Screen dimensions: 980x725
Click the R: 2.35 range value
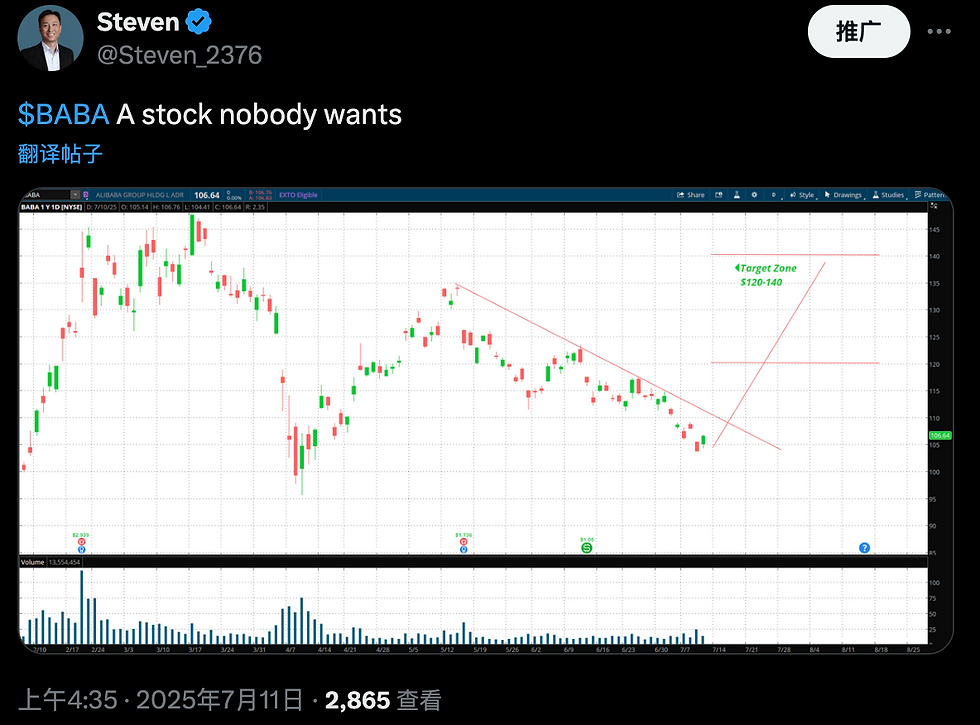point(255,207)
